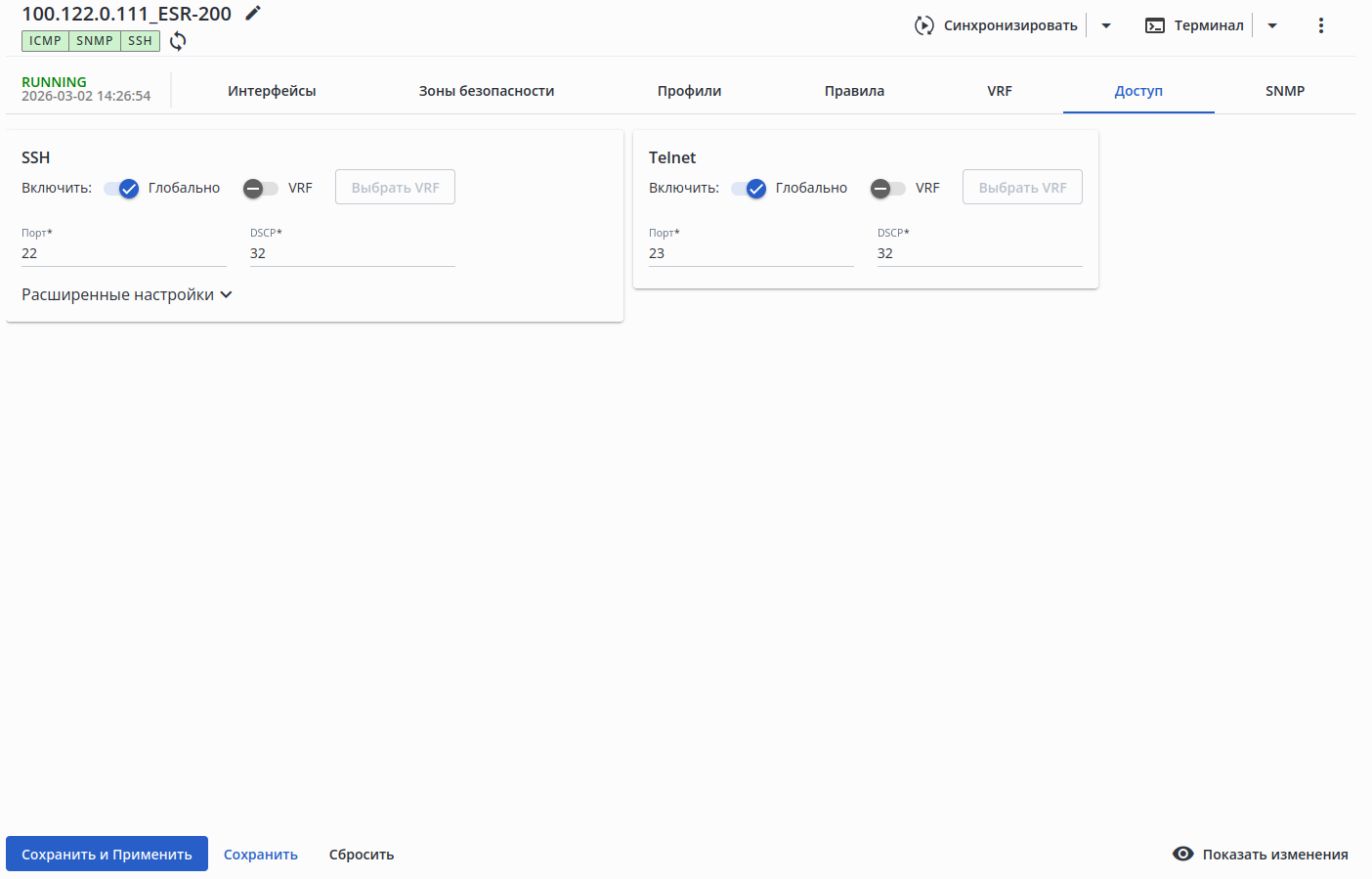Image resolution: width=1372 pixels, height=879 pixels.
Task: Switch to the Интерфейсы tab
Action: [272, 91]
